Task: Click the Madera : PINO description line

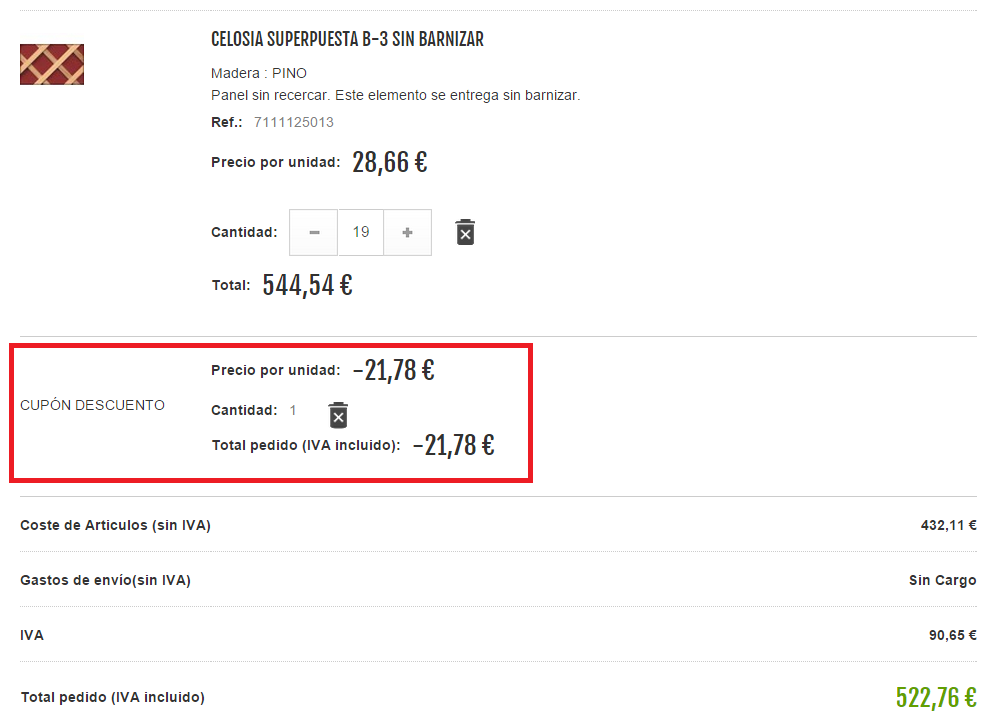Action: [x=259, y=73]
